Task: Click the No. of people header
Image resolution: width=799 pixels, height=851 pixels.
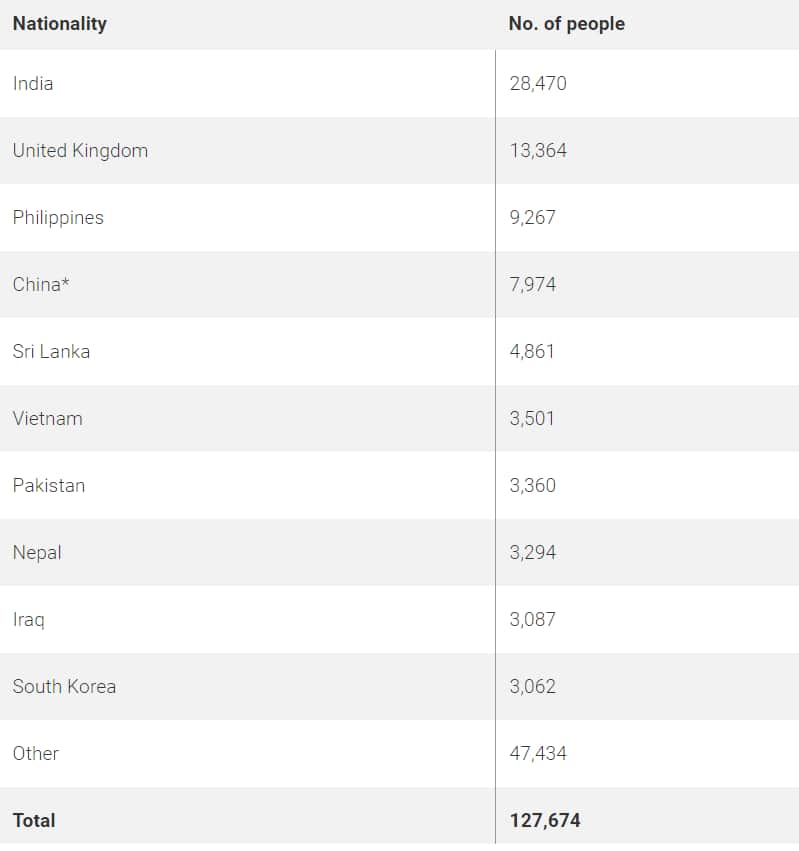Action: (x=566, y=24)
